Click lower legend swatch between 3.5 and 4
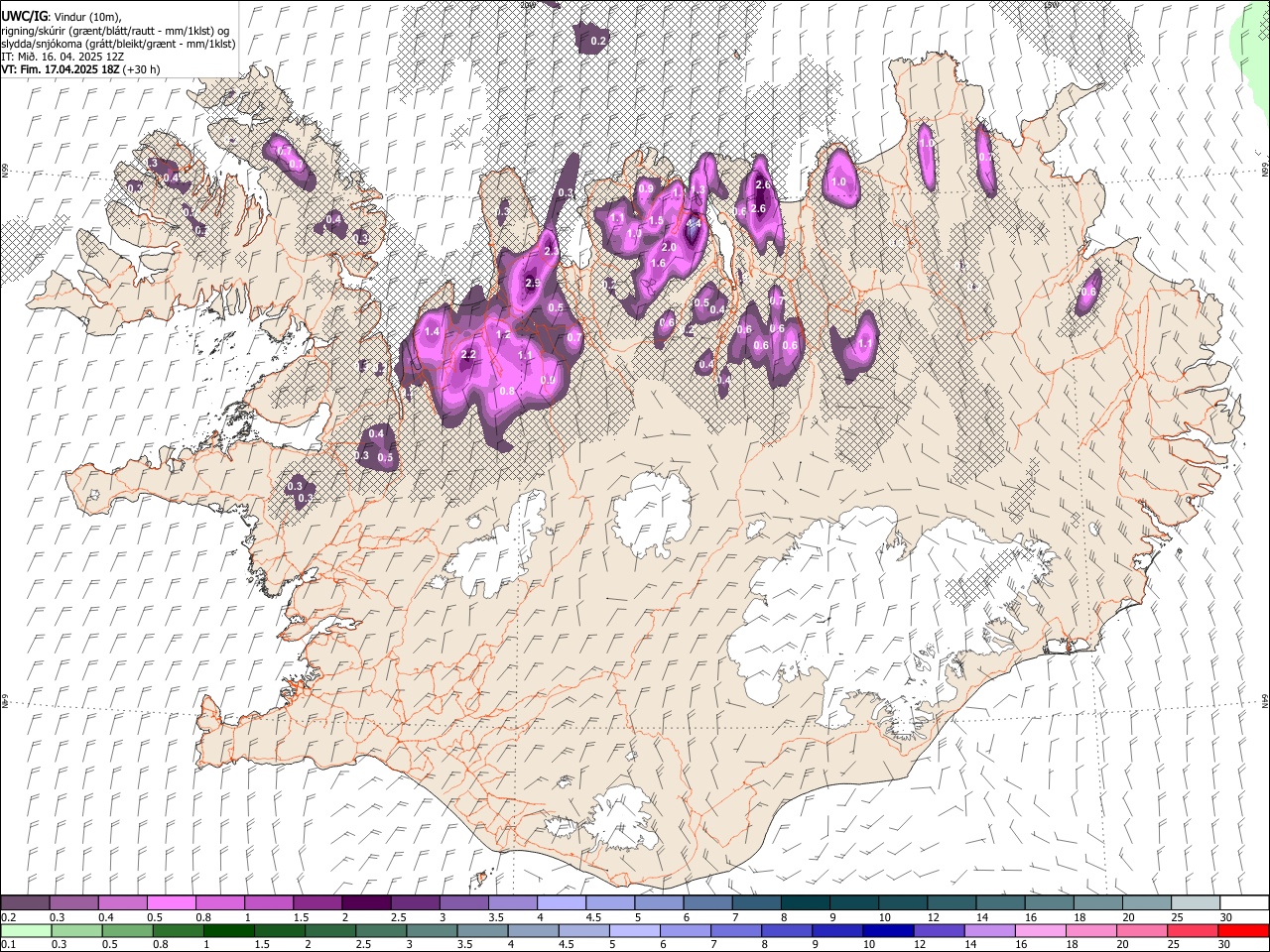 481,930
